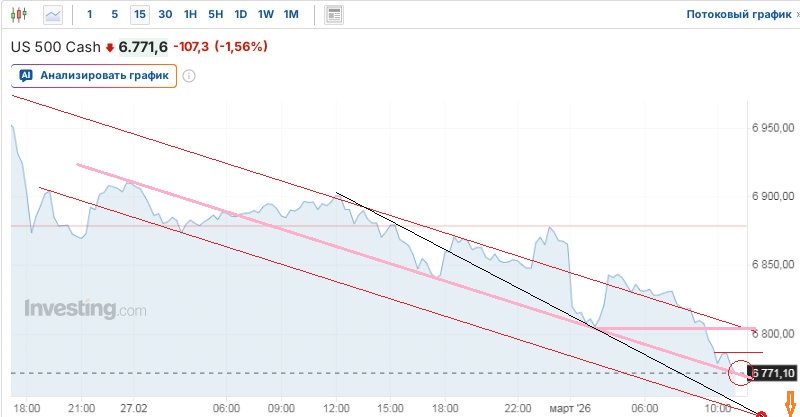800x417 pixels.
Task: Click the info icon beside Анализировать график
Action: click(x=189, y=75)
